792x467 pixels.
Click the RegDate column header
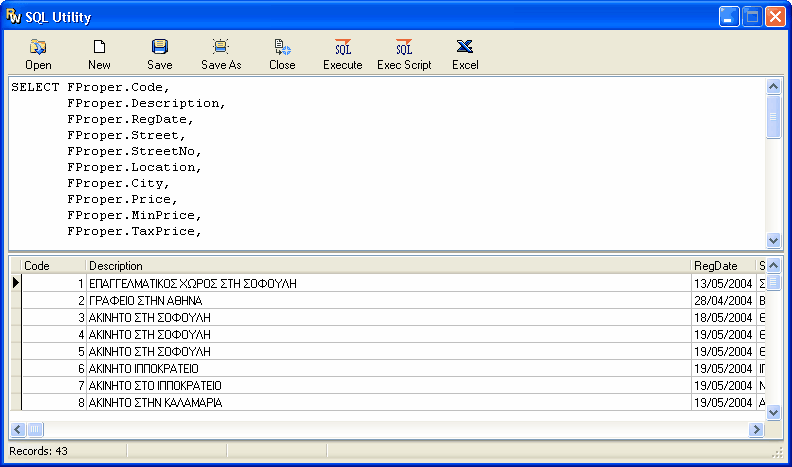coord(723,266)
